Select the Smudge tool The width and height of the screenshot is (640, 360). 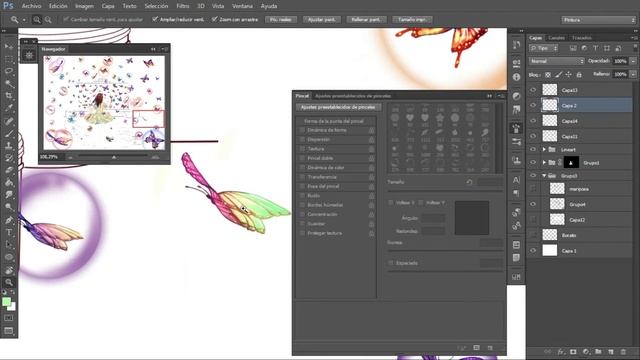[9, 195]
